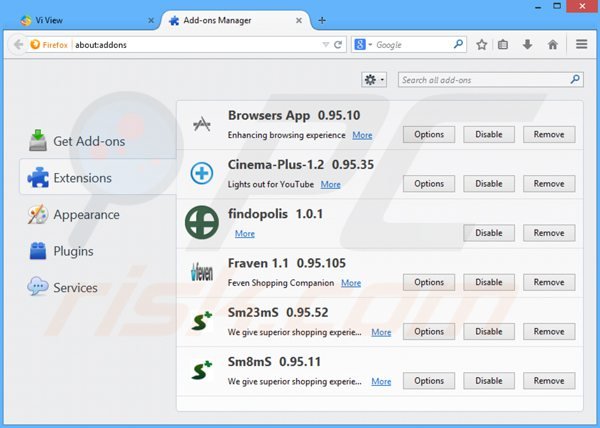Open Options for Sm23mS
The height and width of the screenshot is (428, 600).
[x=429, y=331]
